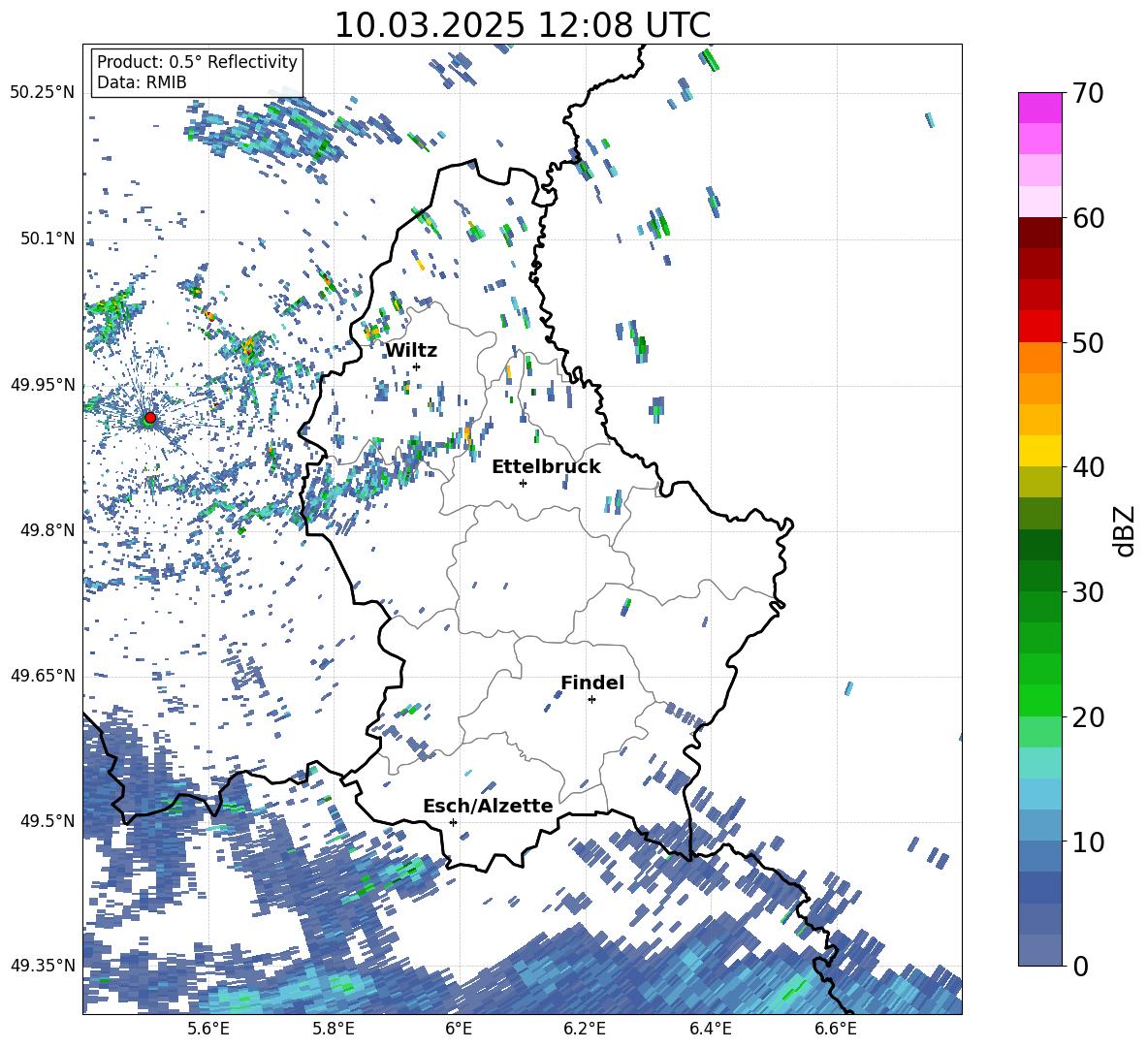Click the longitude label 6.2°E
Screen dimensions: 1148x1048
coord(585,1029)
